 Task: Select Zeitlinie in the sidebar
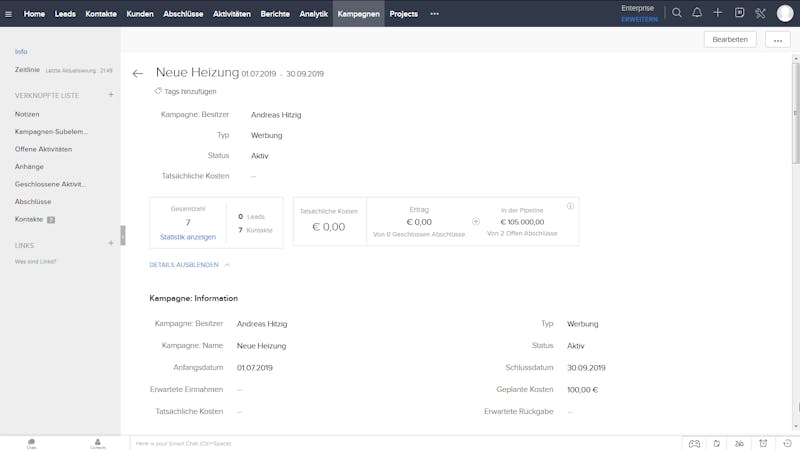(27, 69)
